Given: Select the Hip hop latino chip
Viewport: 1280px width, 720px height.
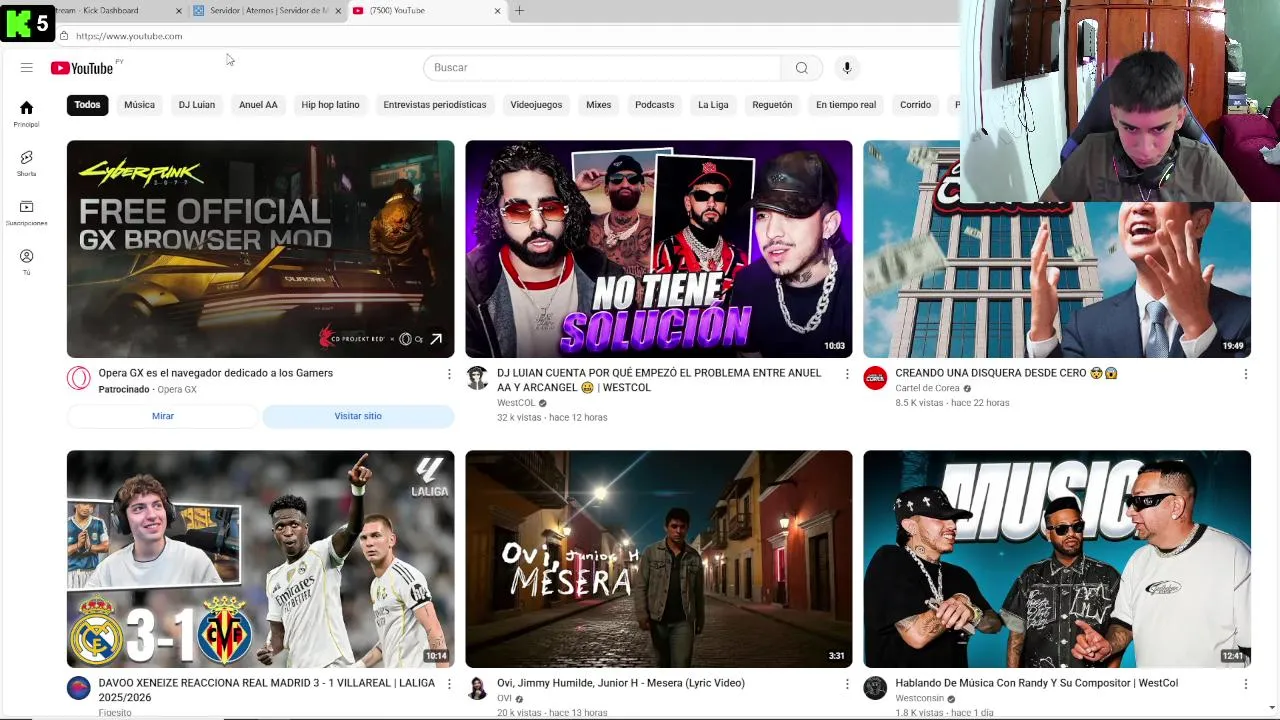Looking at the screenshot, I should (x=330, y=105).
